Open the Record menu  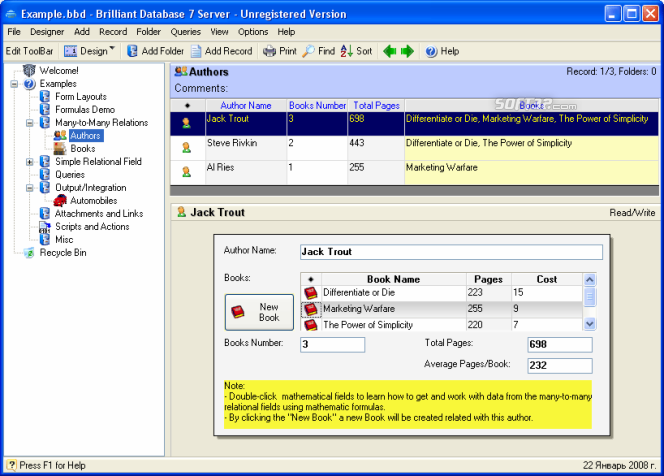[x=113, y=32]
